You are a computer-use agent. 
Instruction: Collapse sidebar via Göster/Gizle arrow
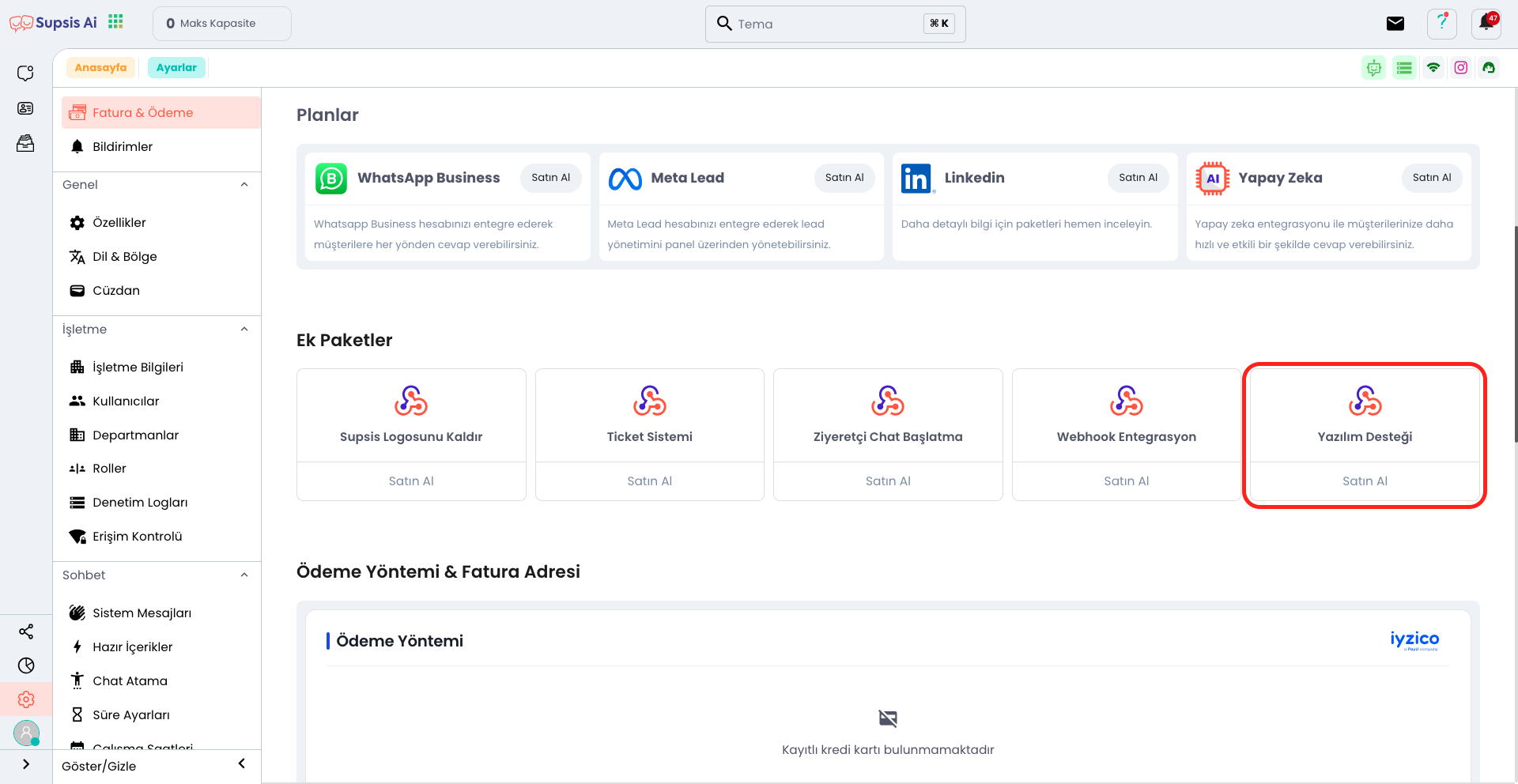[x=241, y=763]
